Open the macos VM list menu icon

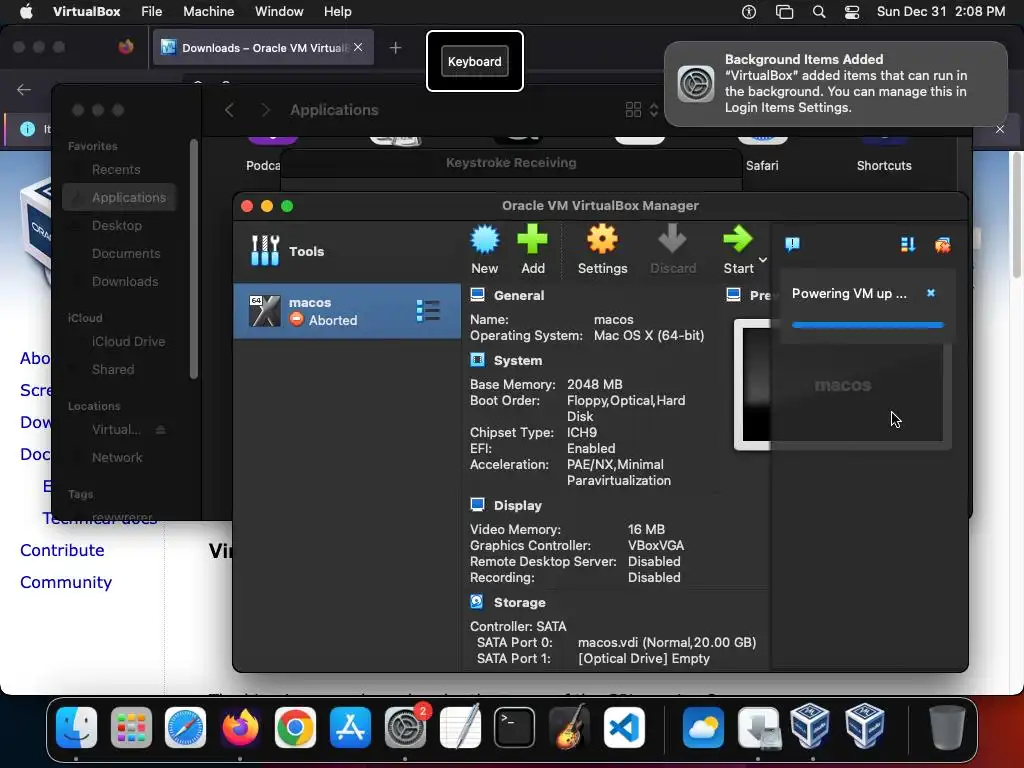(x=428, y=311)
